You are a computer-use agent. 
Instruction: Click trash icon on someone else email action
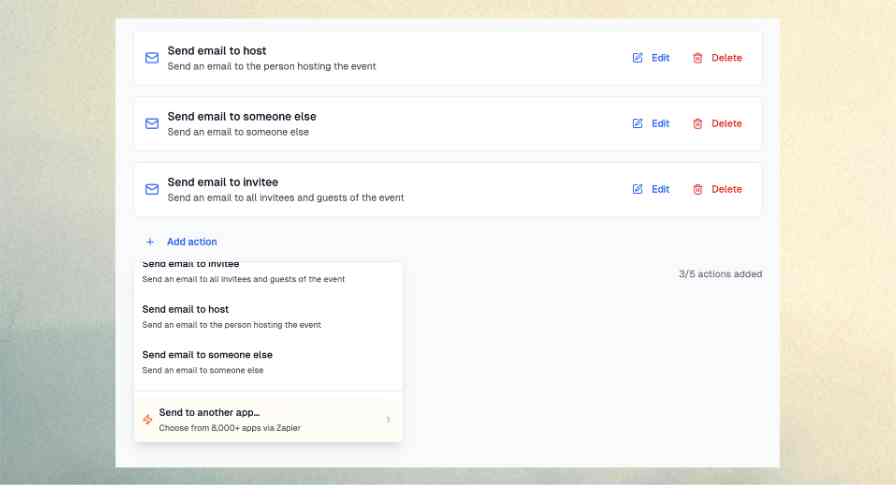pos(698,124)
